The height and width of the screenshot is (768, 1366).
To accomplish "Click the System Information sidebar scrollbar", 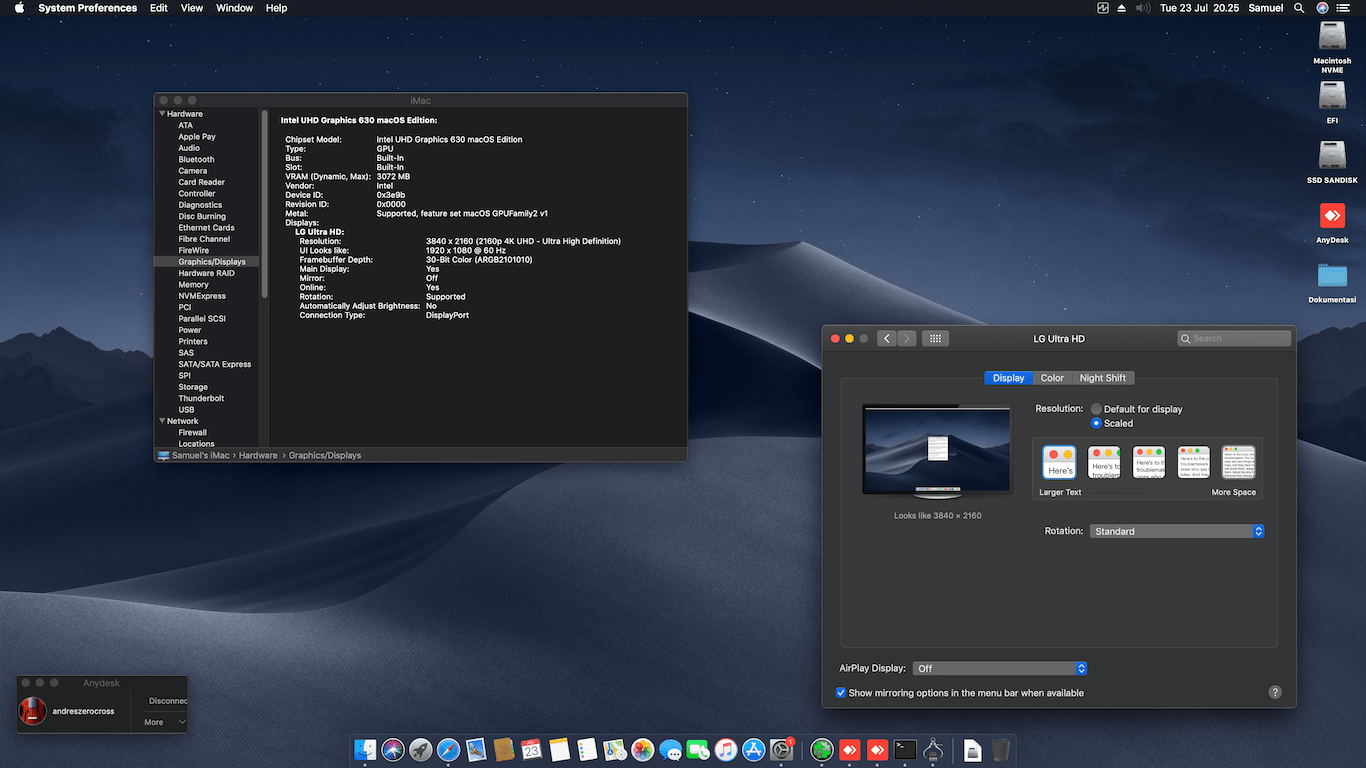I will [x=265, y=204].
